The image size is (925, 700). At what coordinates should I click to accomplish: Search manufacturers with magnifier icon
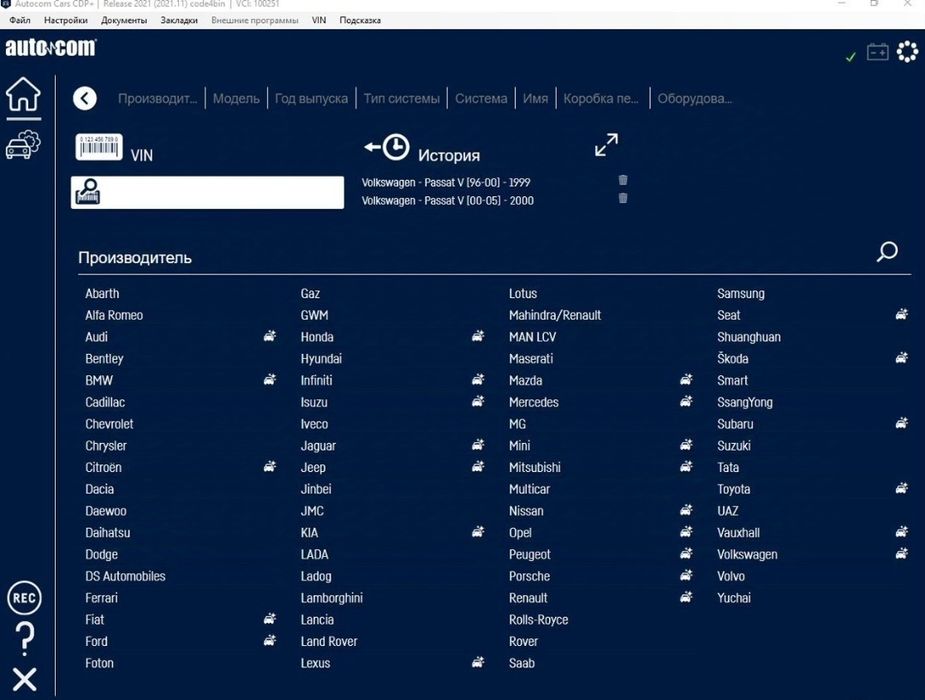tap(887, 251)
